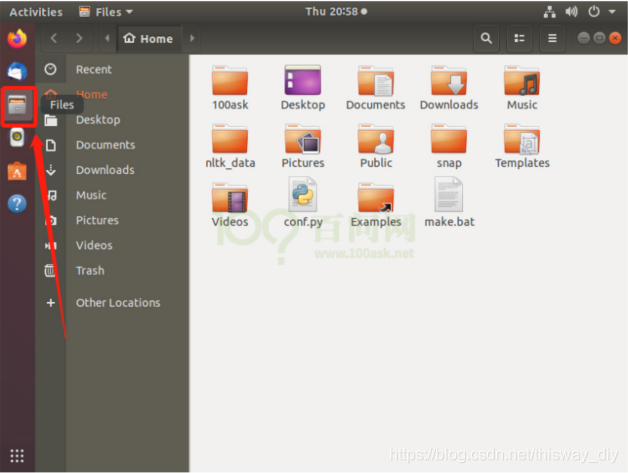This screenshot has width=628, height=473.
Task: Click the power icon in top bar
Action: [x=594, y=12]
